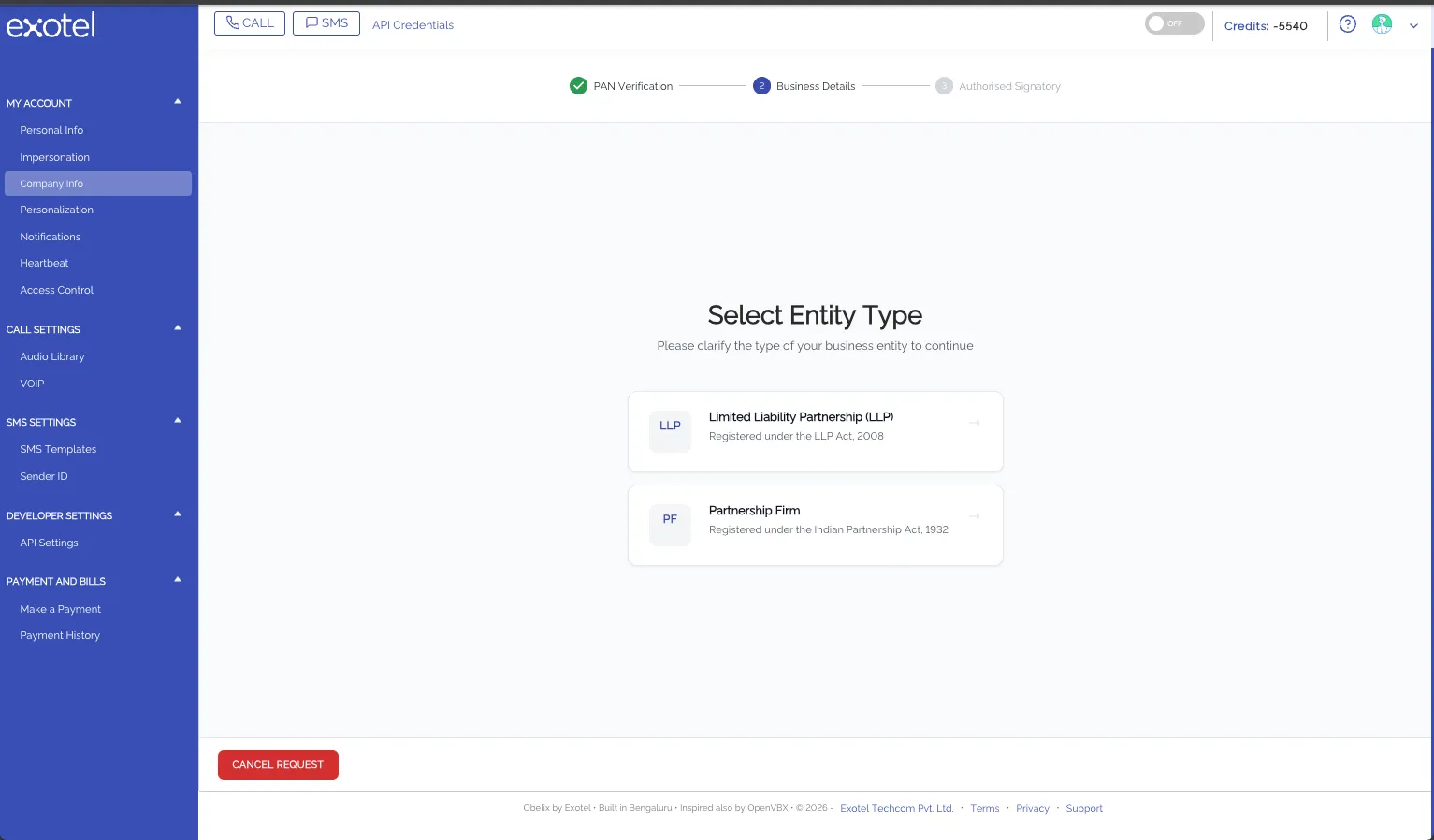Go to Make a Payment
The height and width of the screenshot is (840, 1434).
coord(60,609)
